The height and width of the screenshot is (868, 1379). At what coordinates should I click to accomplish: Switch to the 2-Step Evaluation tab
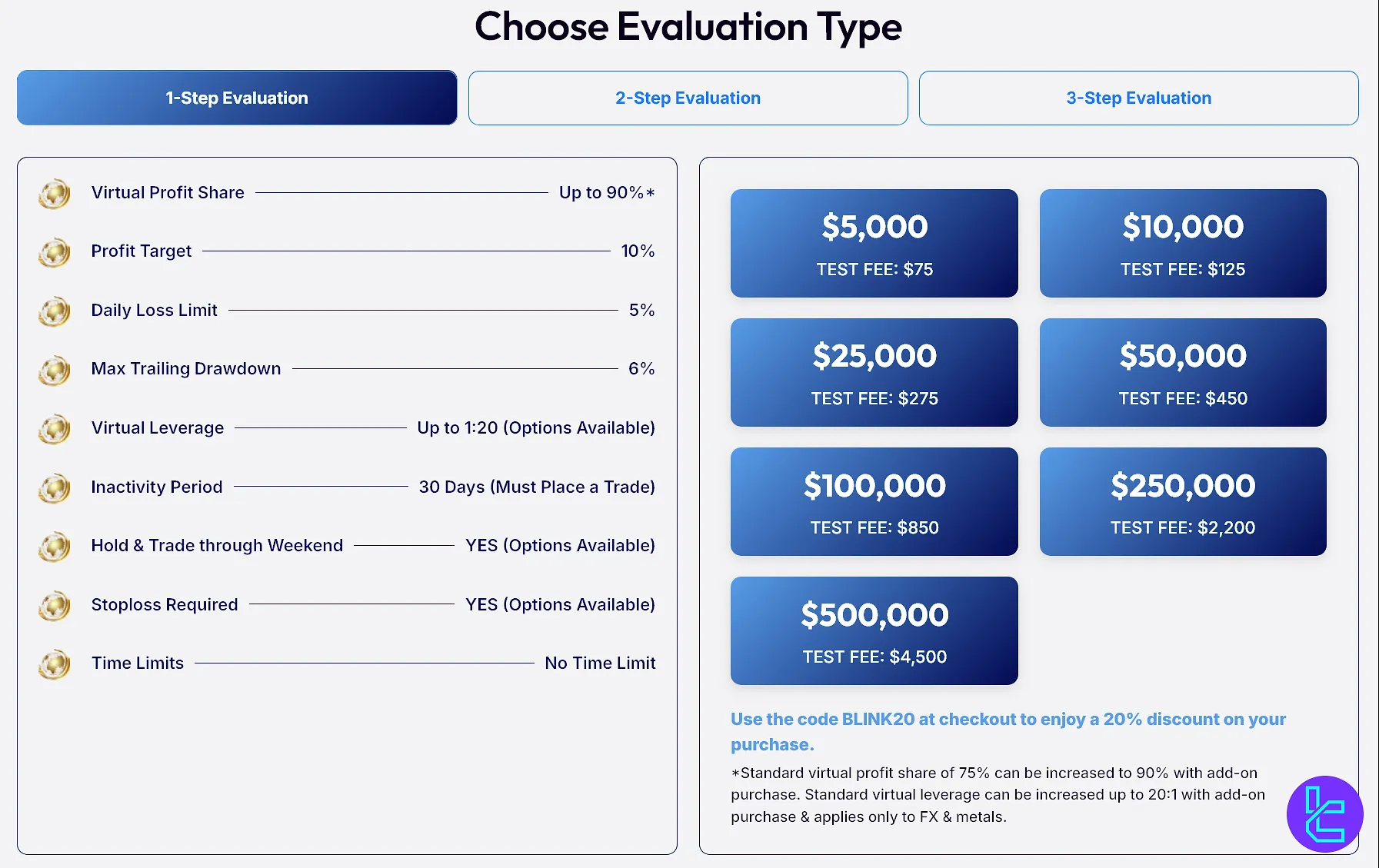(x=688, y=98)
